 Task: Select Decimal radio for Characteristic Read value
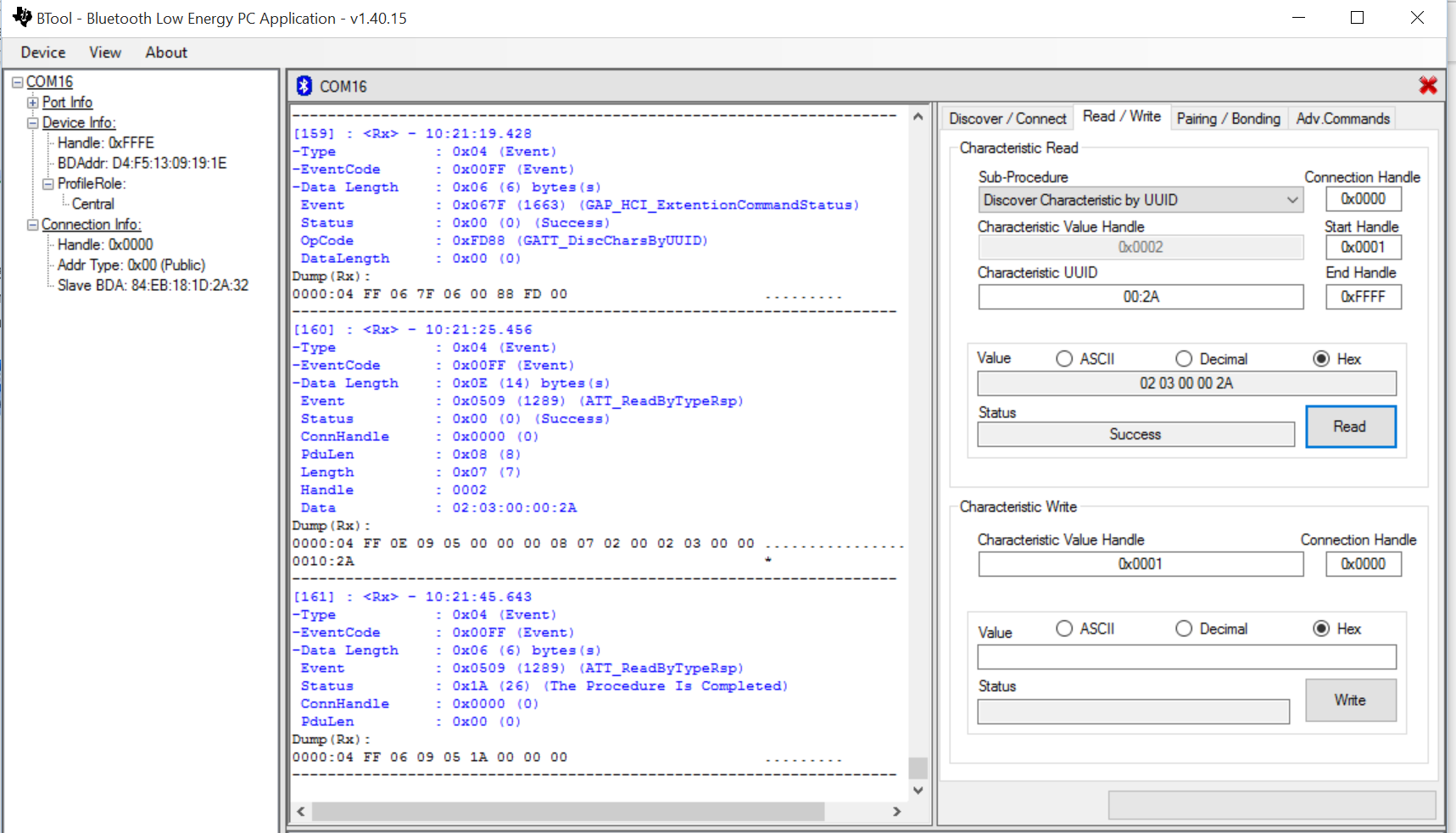coord(1184,359)
